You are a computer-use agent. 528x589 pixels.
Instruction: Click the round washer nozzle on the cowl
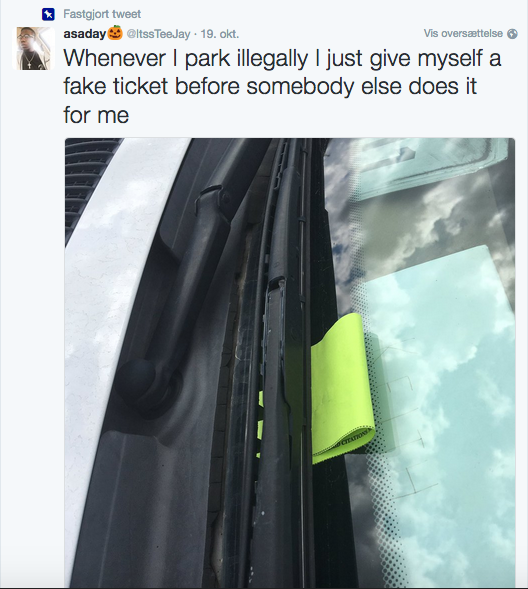[x=137, y=381]
